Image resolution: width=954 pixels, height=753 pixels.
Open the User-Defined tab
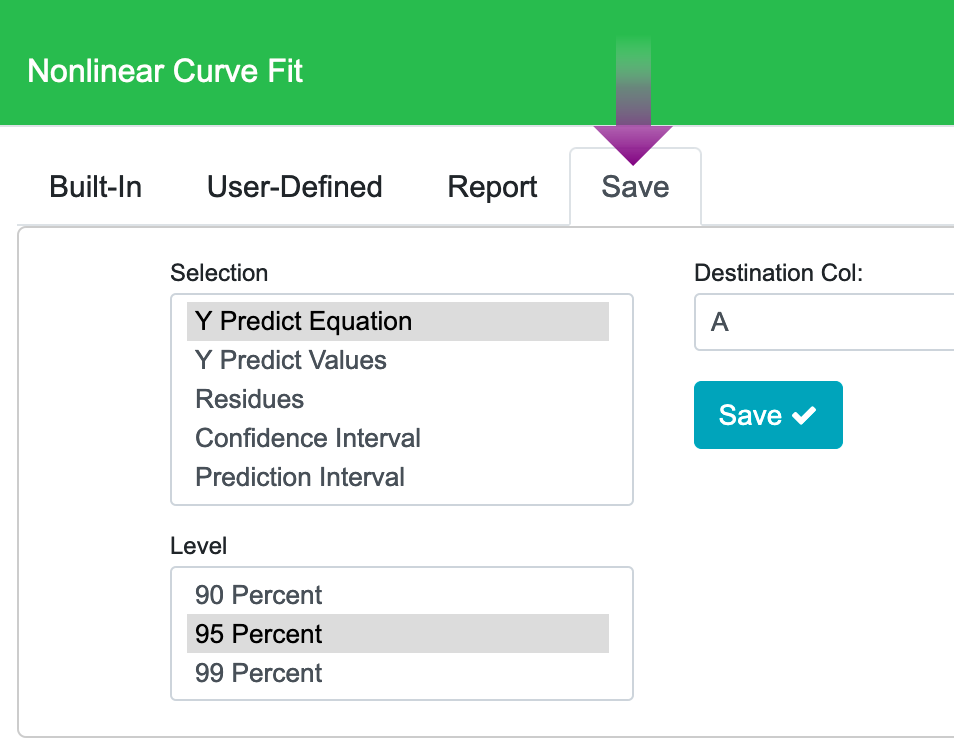(294, 187)
